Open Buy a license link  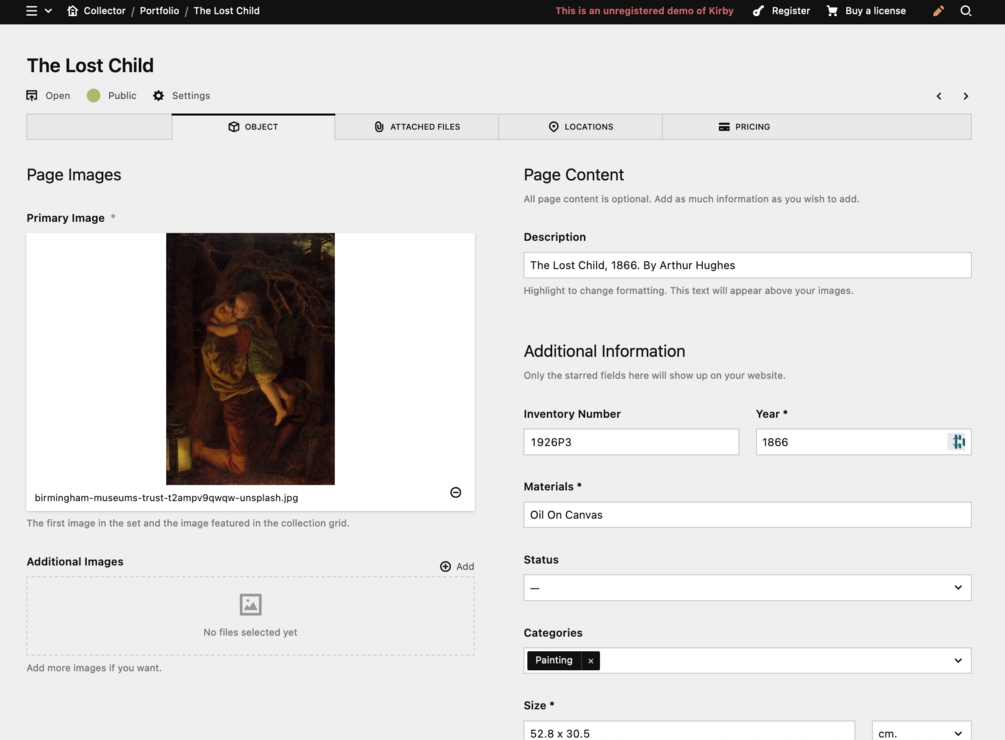pos(875,11)
